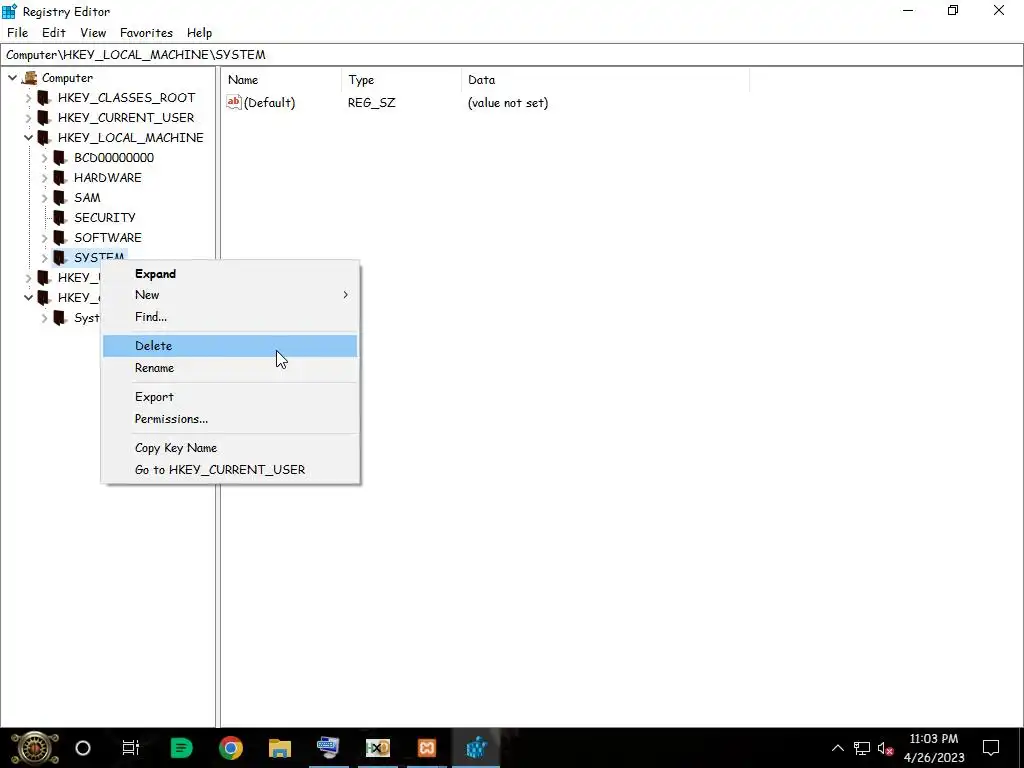Collapse HKEY_LOCAL_MACHINE node
Screen dimensions: 1024x768
[28, 138]
